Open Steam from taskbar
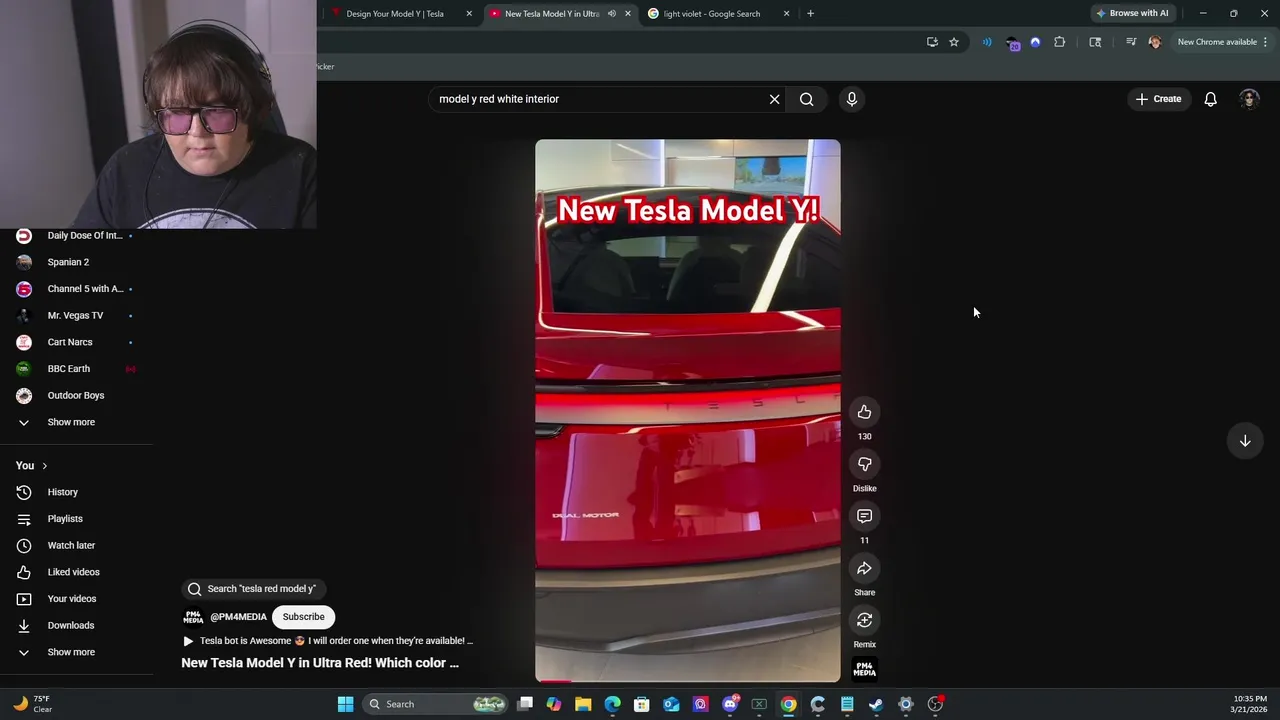1280x720 pixels. pos(876,704)
